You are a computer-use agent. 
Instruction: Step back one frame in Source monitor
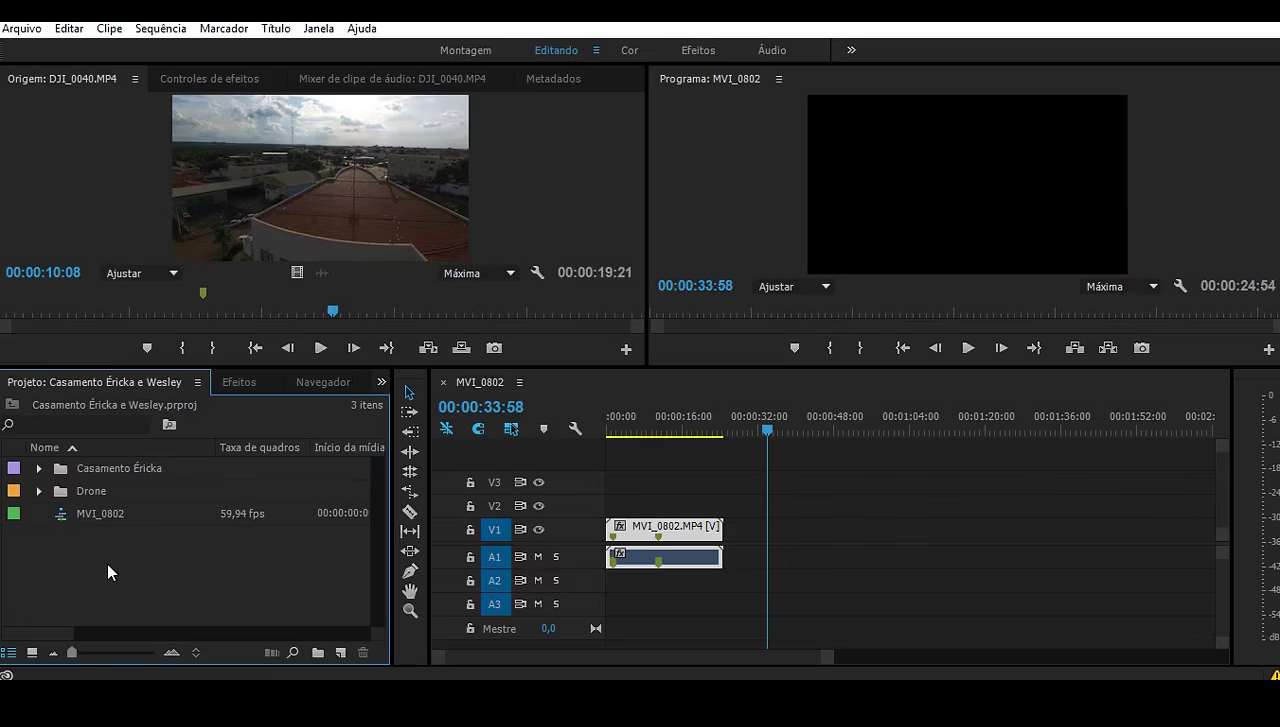288,348
